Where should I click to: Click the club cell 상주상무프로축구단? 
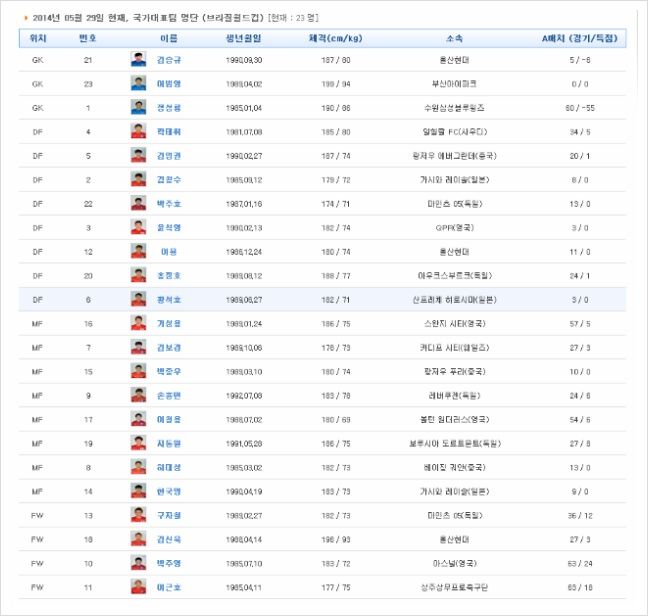454,587
